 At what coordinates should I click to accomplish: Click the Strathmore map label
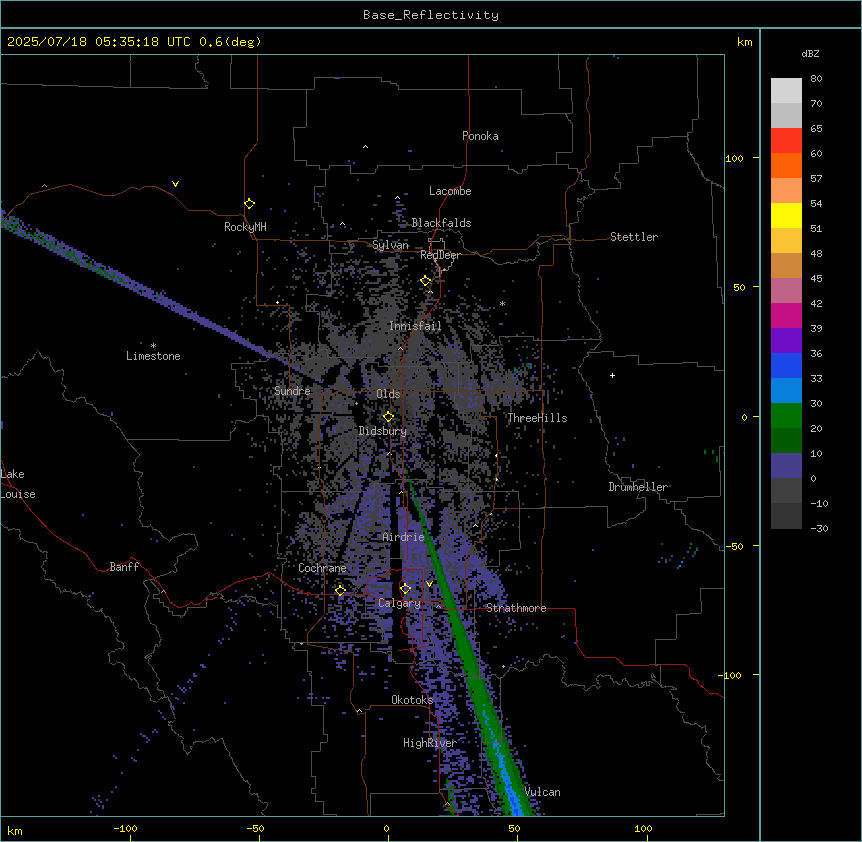point(516,608)
